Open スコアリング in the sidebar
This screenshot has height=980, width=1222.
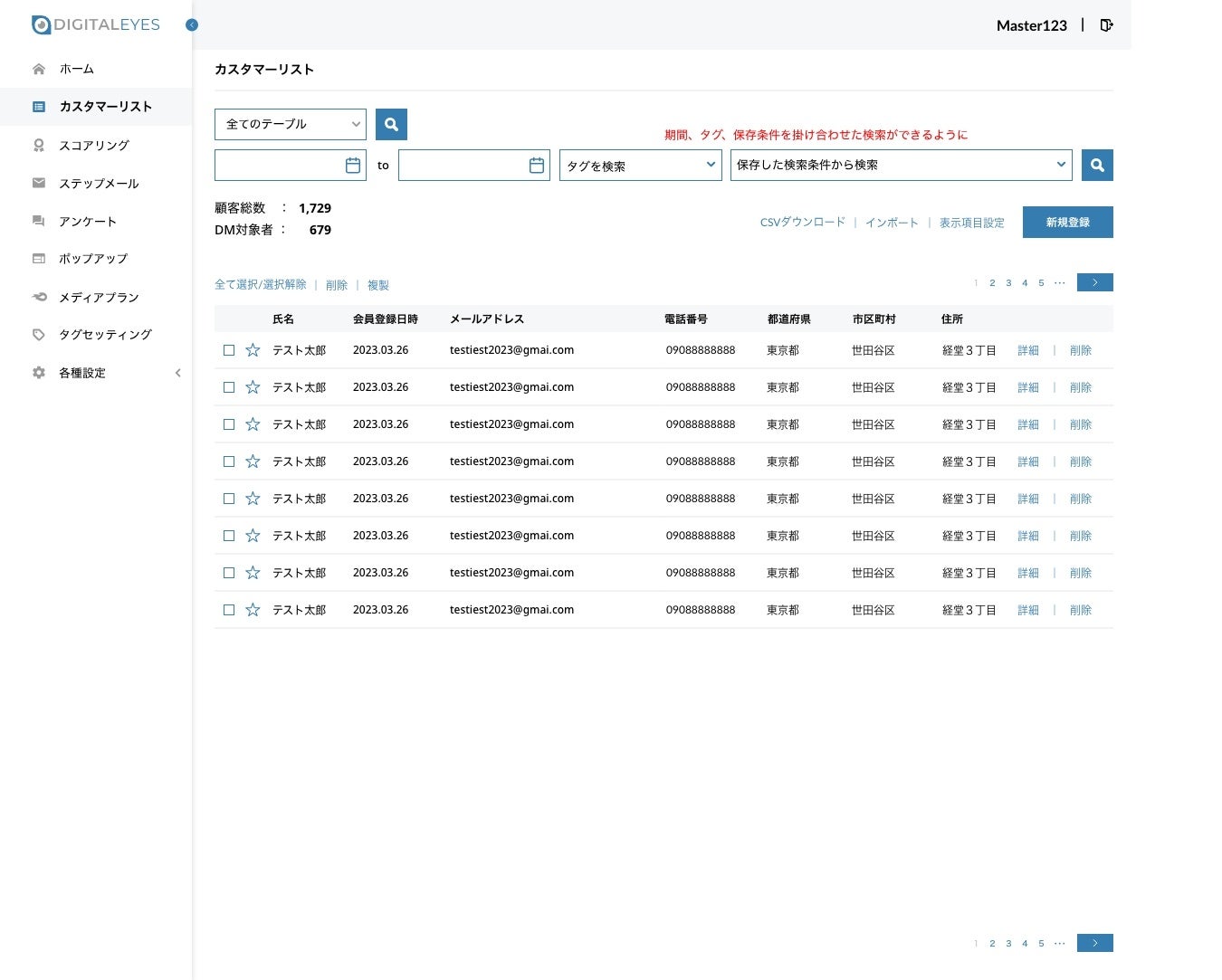click(94, 146)
